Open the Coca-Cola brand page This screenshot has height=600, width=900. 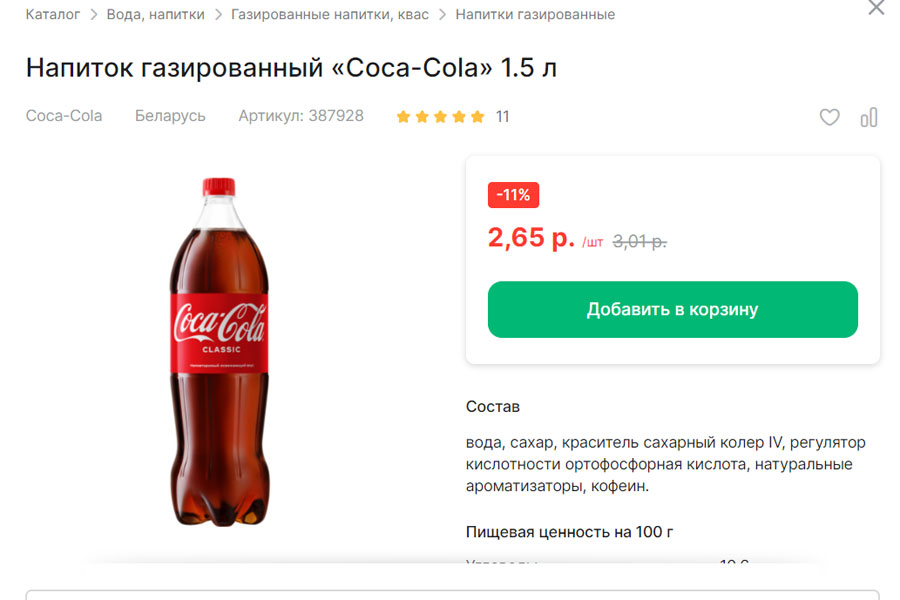click(63, 116)
